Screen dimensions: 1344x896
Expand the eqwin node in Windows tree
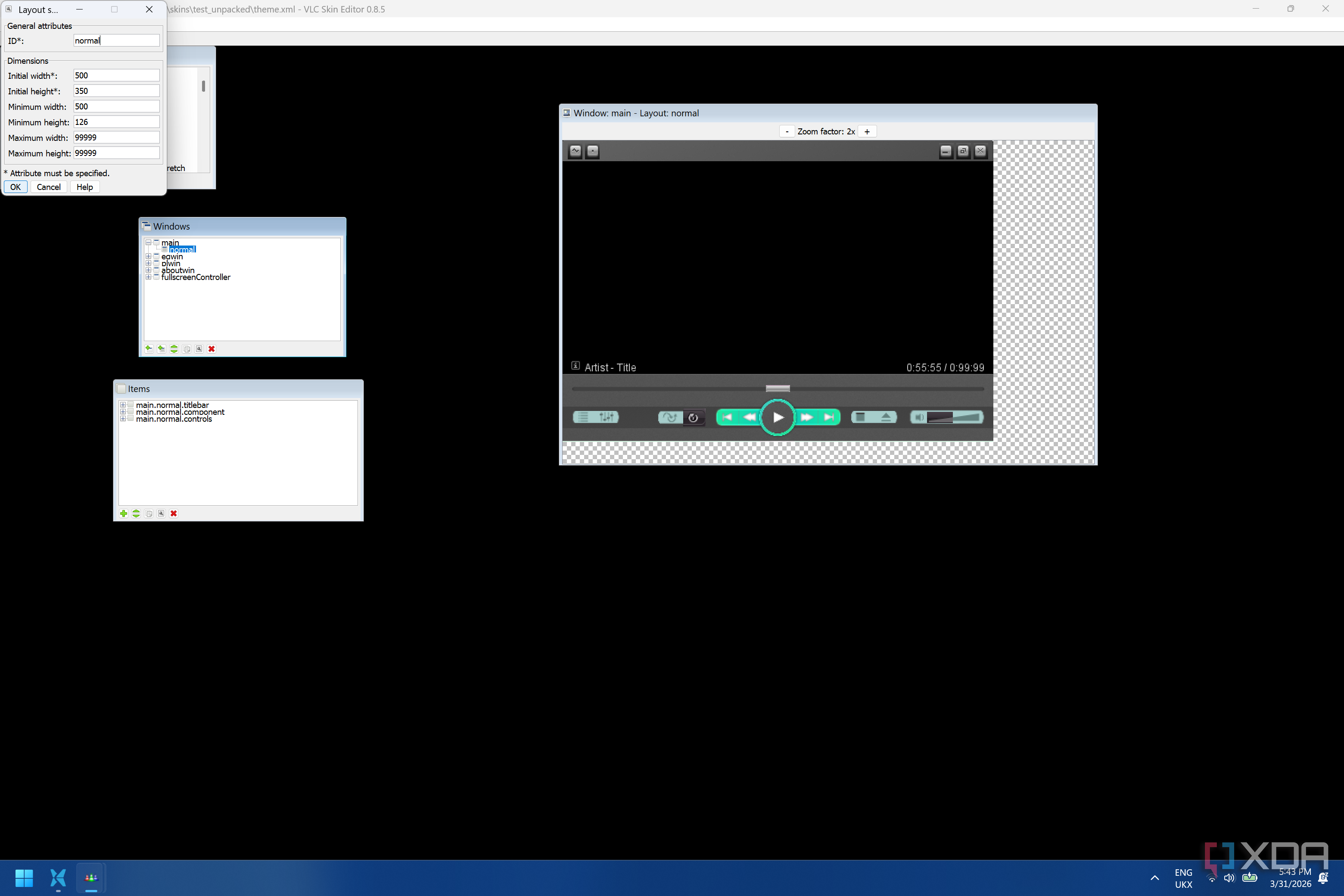pos(149,257)
